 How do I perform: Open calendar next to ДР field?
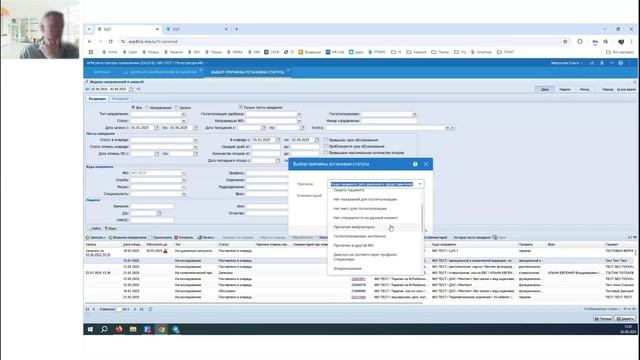click(x=159, y=213)
